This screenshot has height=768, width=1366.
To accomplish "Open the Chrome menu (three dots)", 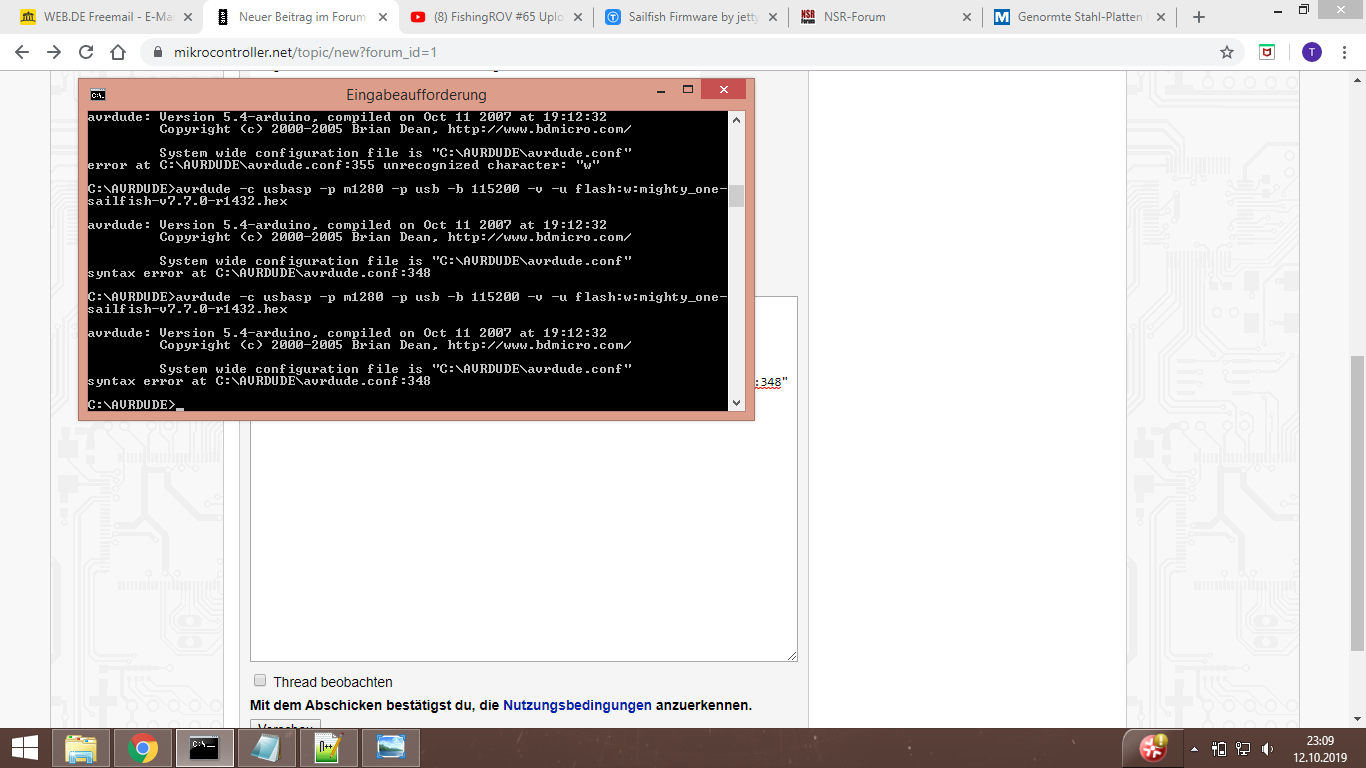I will pyautogui.click(x=1343, y=51).
